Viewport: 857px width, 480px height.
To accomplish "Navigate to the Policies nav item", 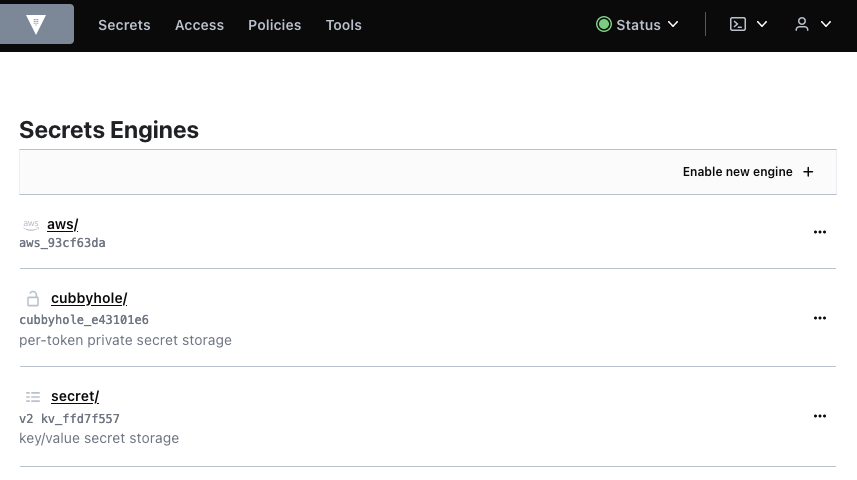I will [x=275, y=25].
